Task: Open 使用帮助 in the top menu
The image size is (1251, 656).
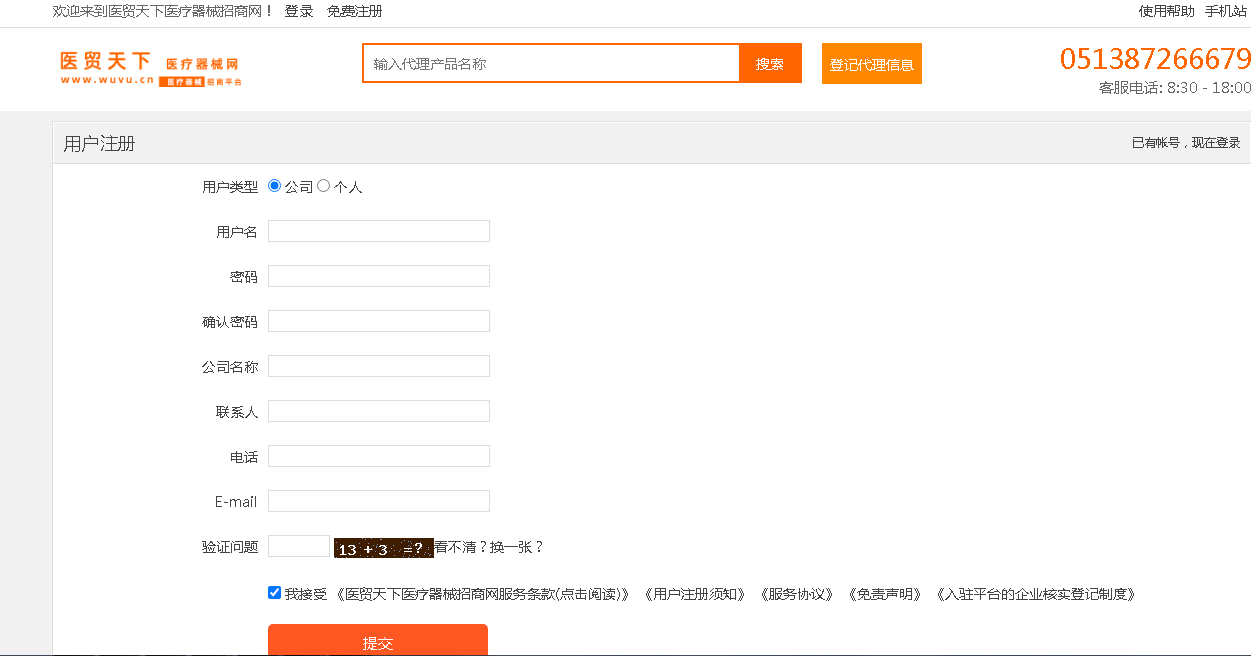Action: (x=1166, y=11)
